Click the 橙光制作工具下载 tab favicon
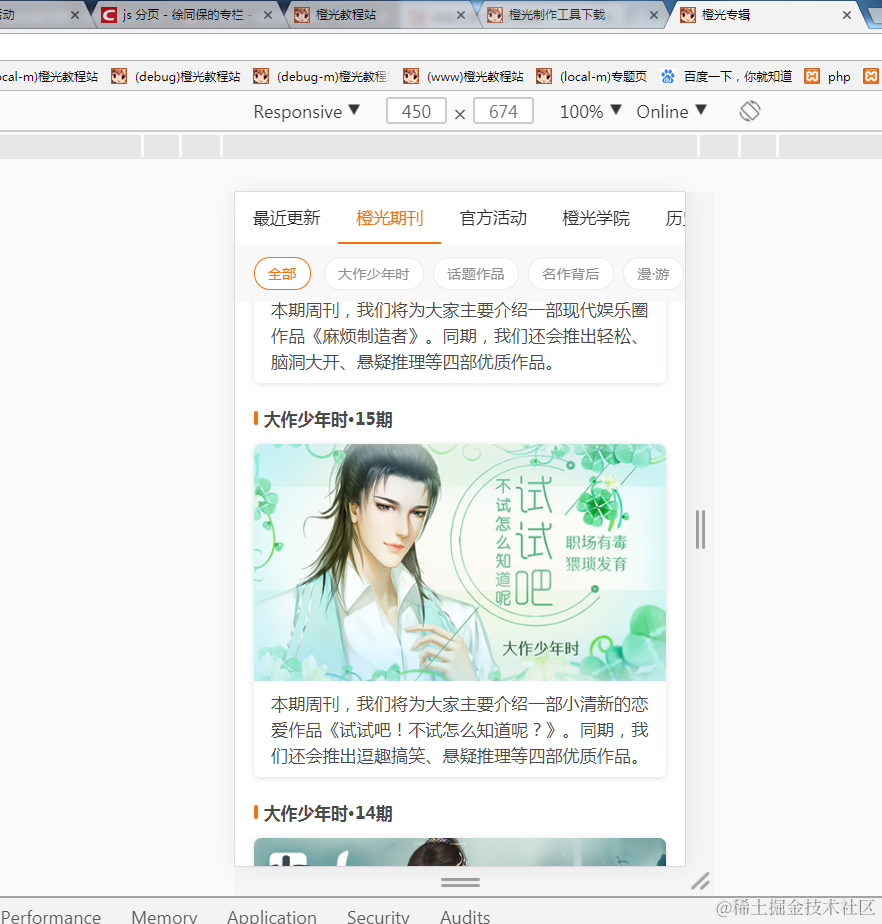Image resolution: width=882 pixels, height=924 pixels. point(495,15)
